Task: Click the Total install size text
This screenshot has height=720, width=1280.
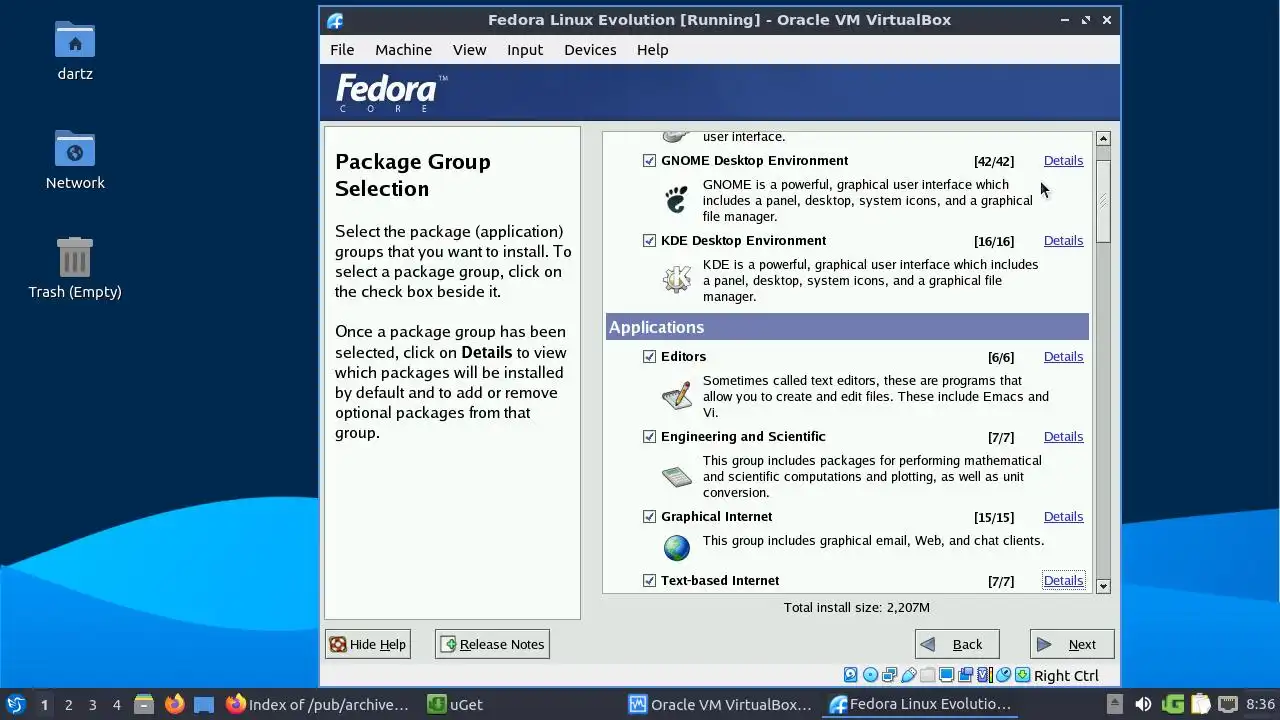Action: [856, 607]
